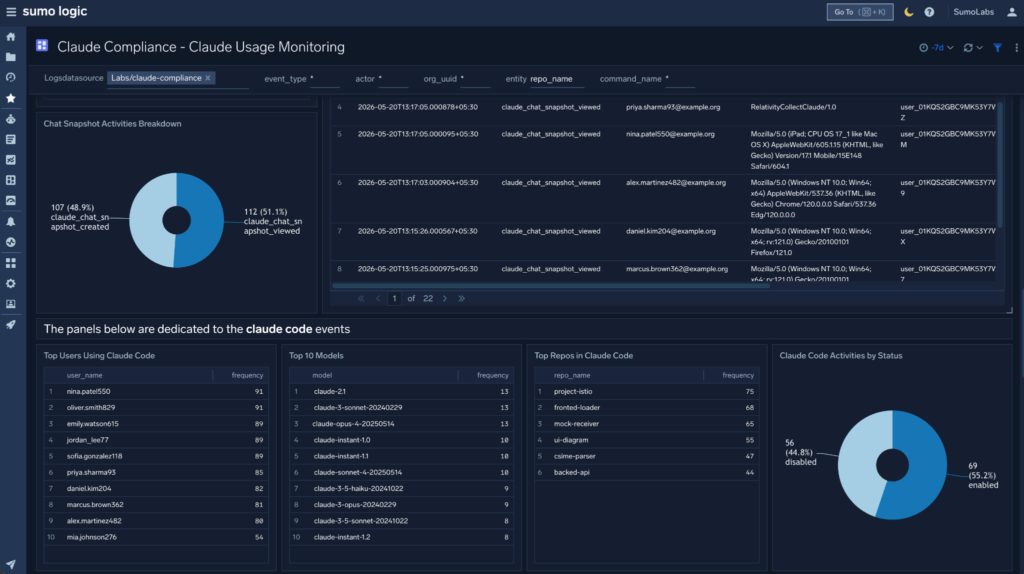Sort Top Repos by repo_name column

click(x=572, y=375)
